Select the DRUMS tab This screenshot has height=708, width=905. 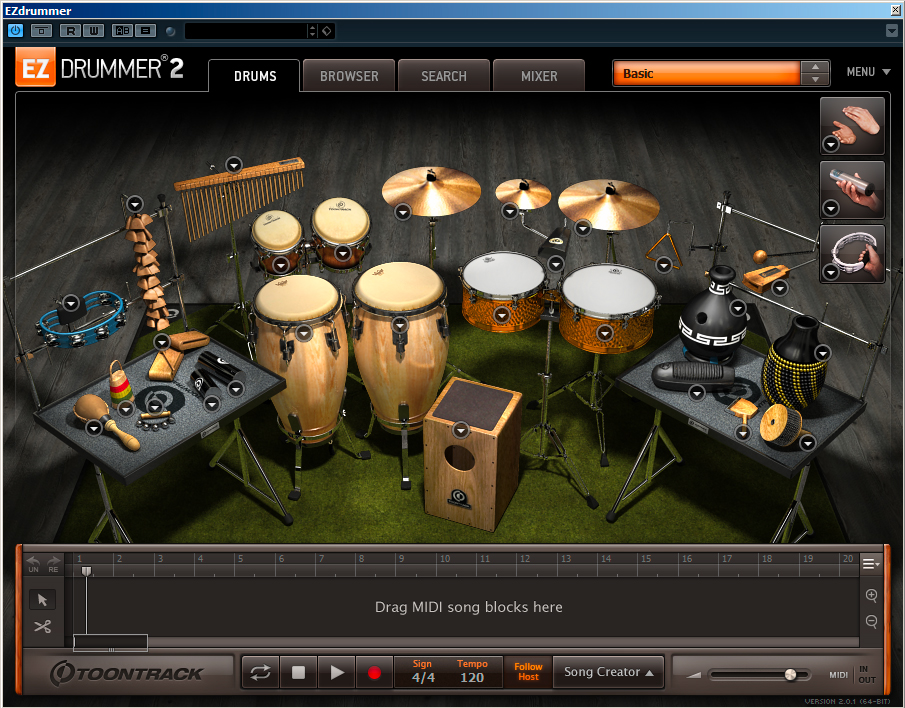click(x=255, y=76)
